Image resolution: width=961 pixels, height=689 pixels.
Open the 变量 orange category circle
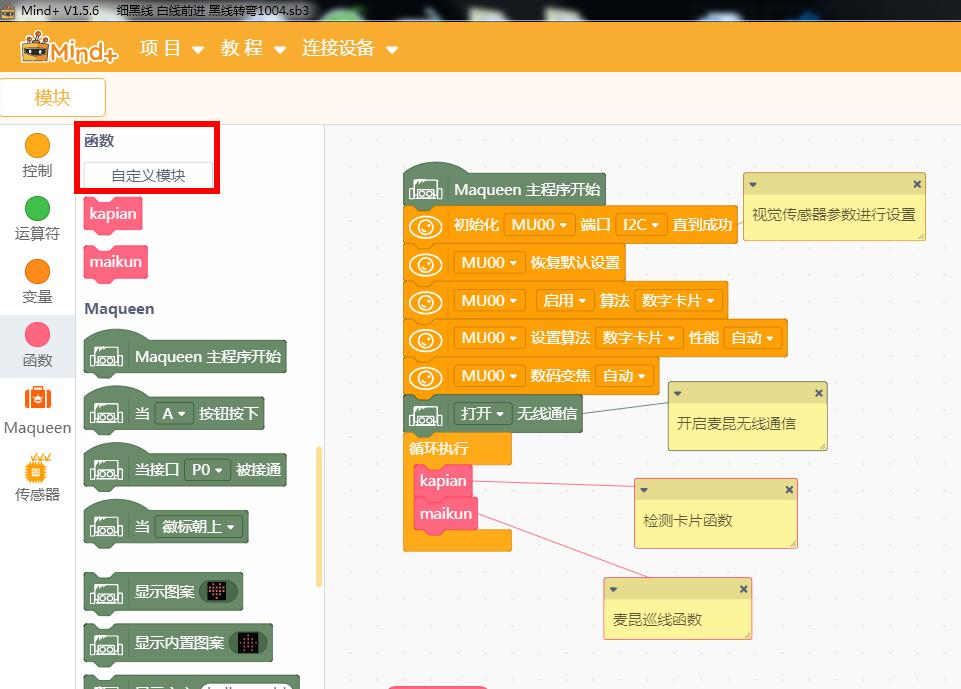[x=37, y=272]
